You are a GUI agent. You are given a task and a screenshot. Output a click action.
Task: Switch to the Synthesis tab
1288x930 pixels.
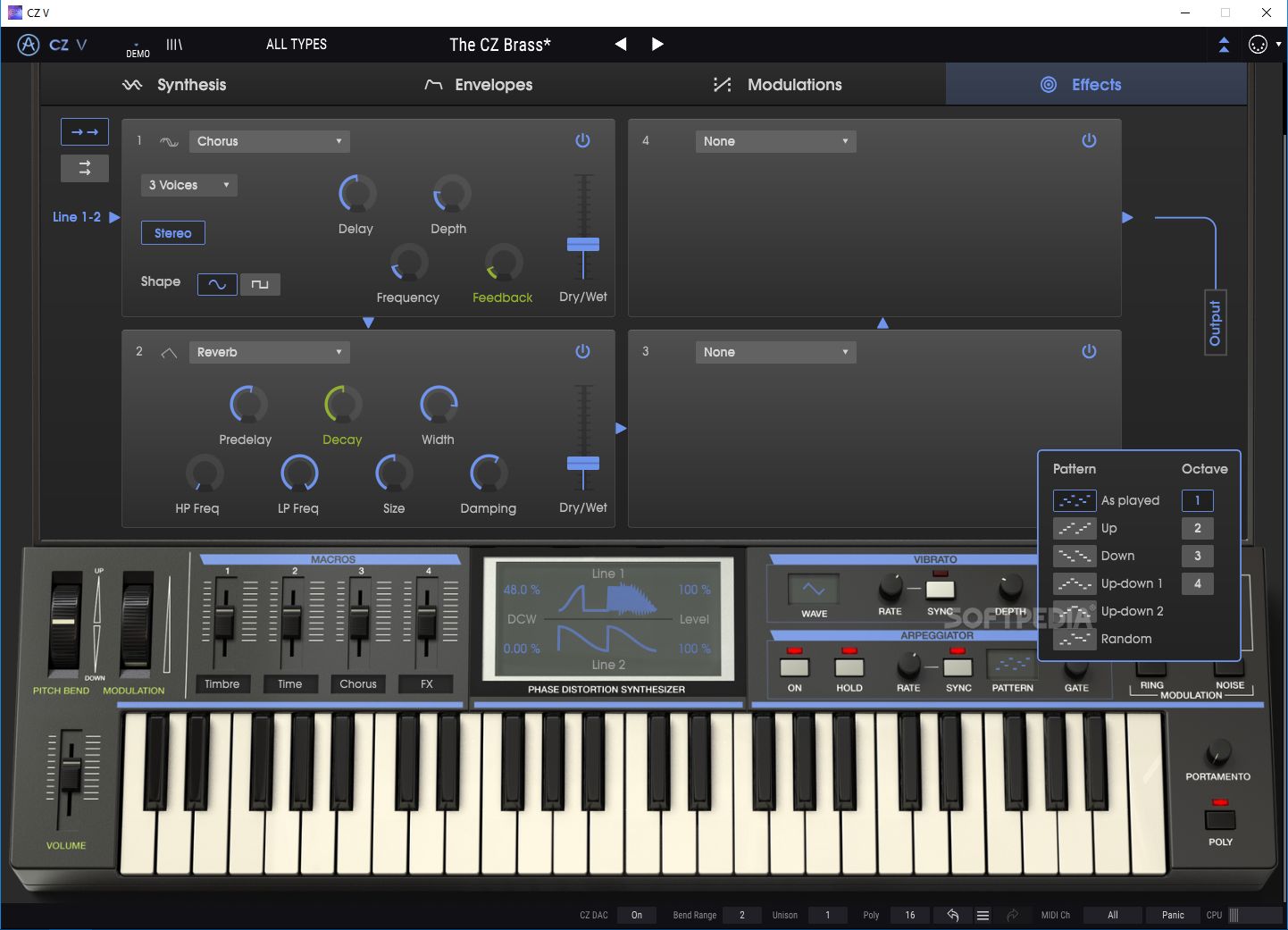pos(175,85)
